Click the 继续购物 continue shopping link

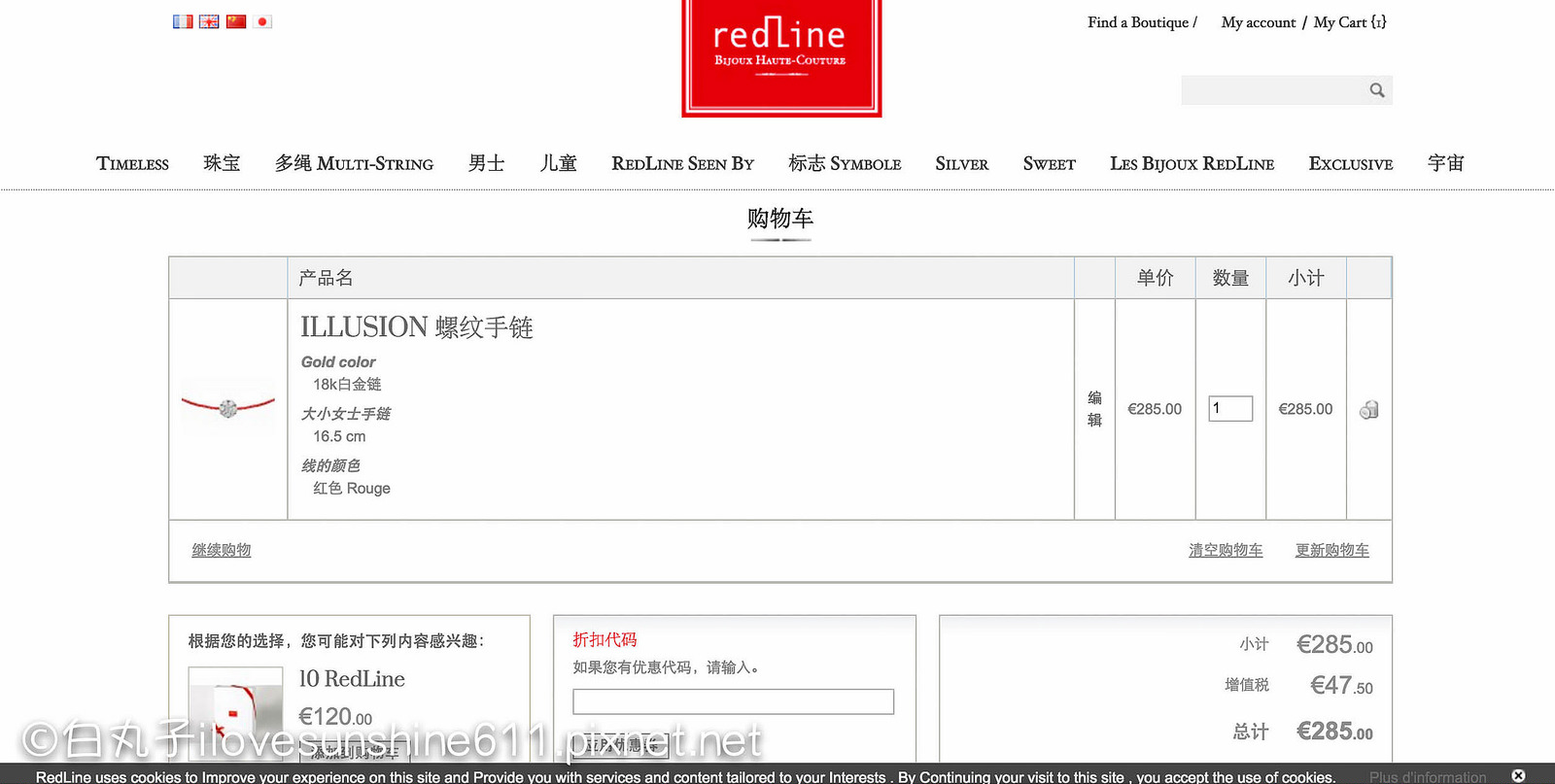click(x=222, y=550)
